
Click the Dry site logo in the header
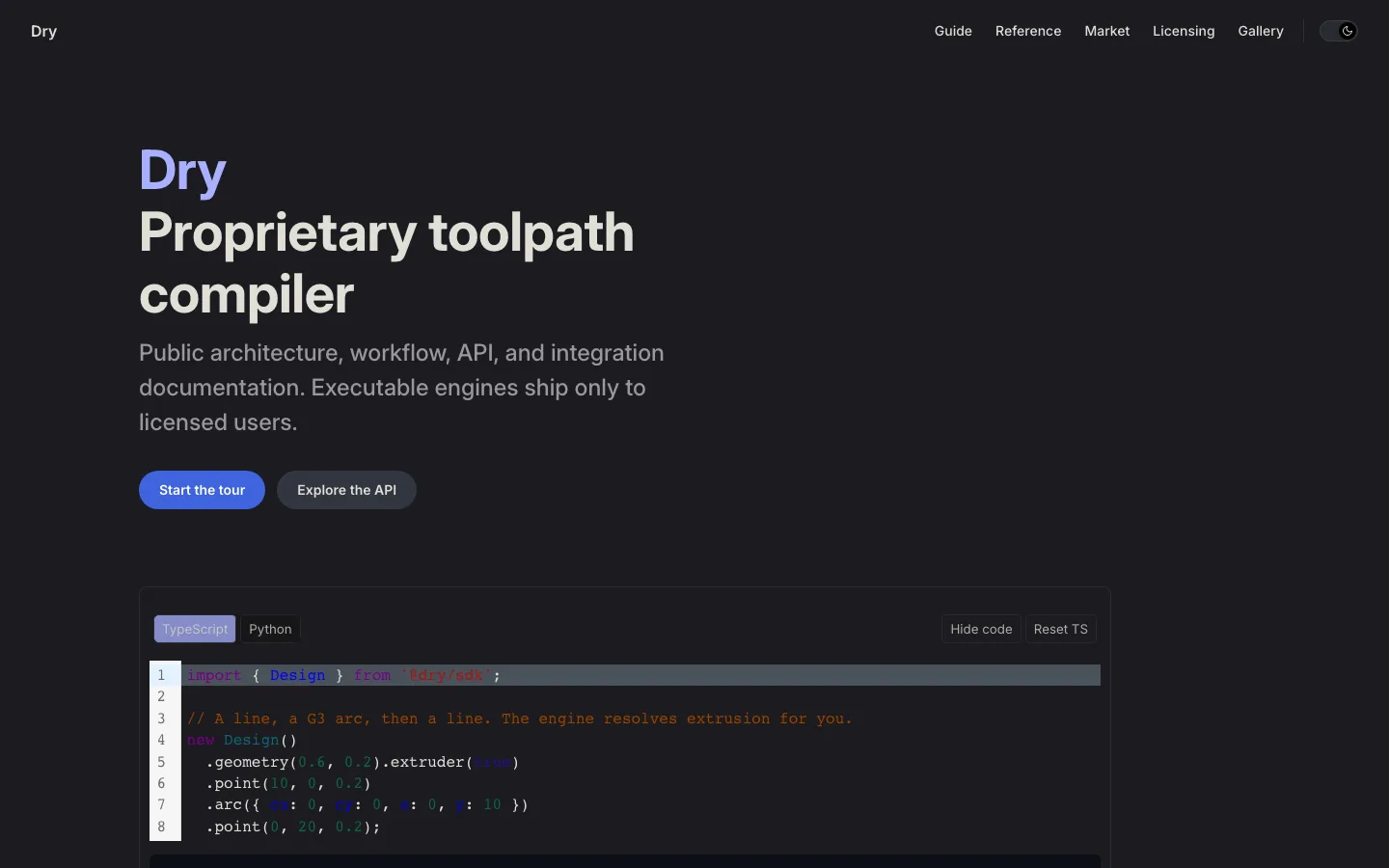click(43, 31)
